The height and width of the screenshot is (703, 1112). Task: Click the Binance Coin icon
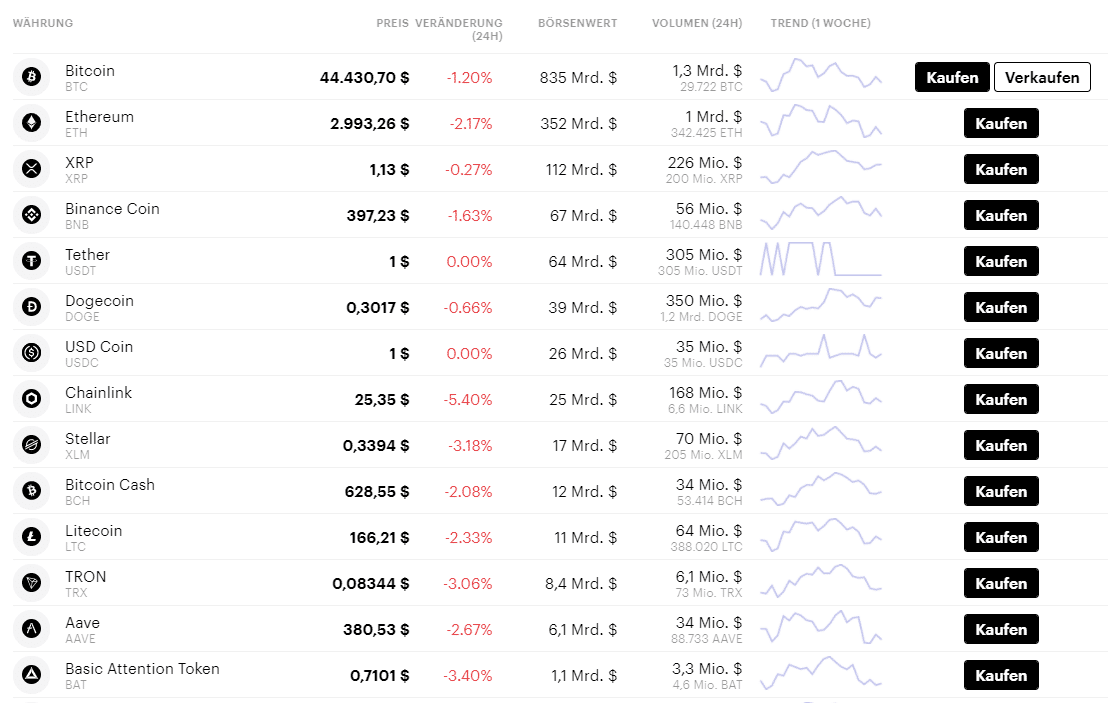click(31, 215)
